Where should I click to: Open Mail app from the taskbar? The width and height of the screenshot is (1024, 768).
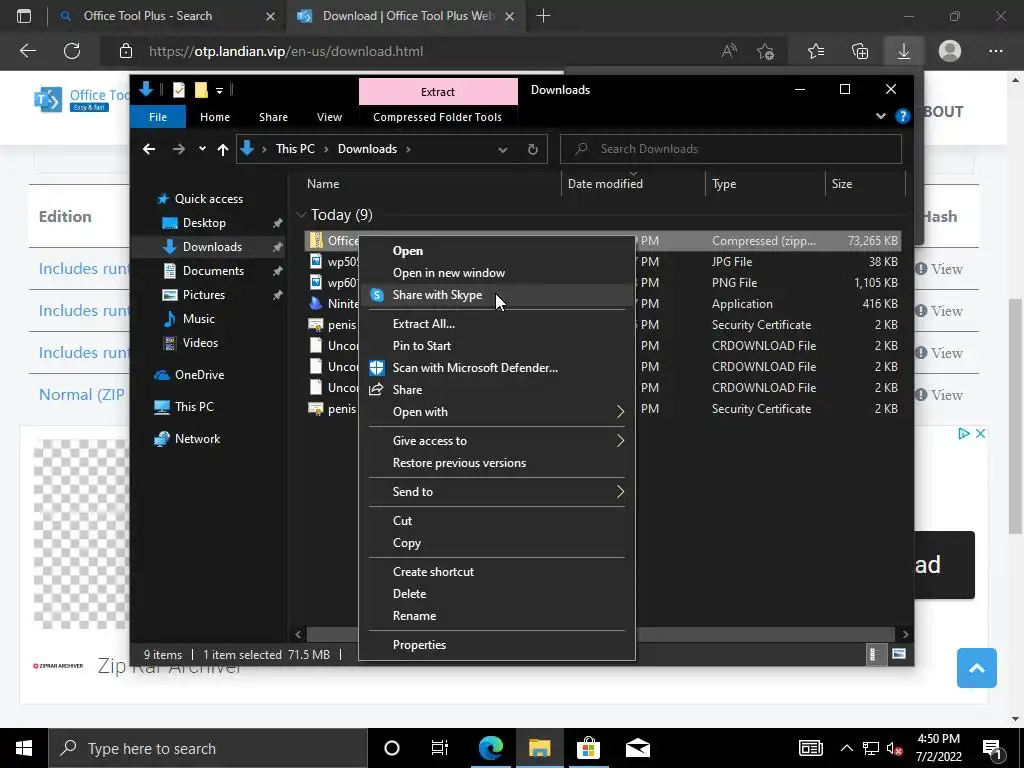coord(637,748)
